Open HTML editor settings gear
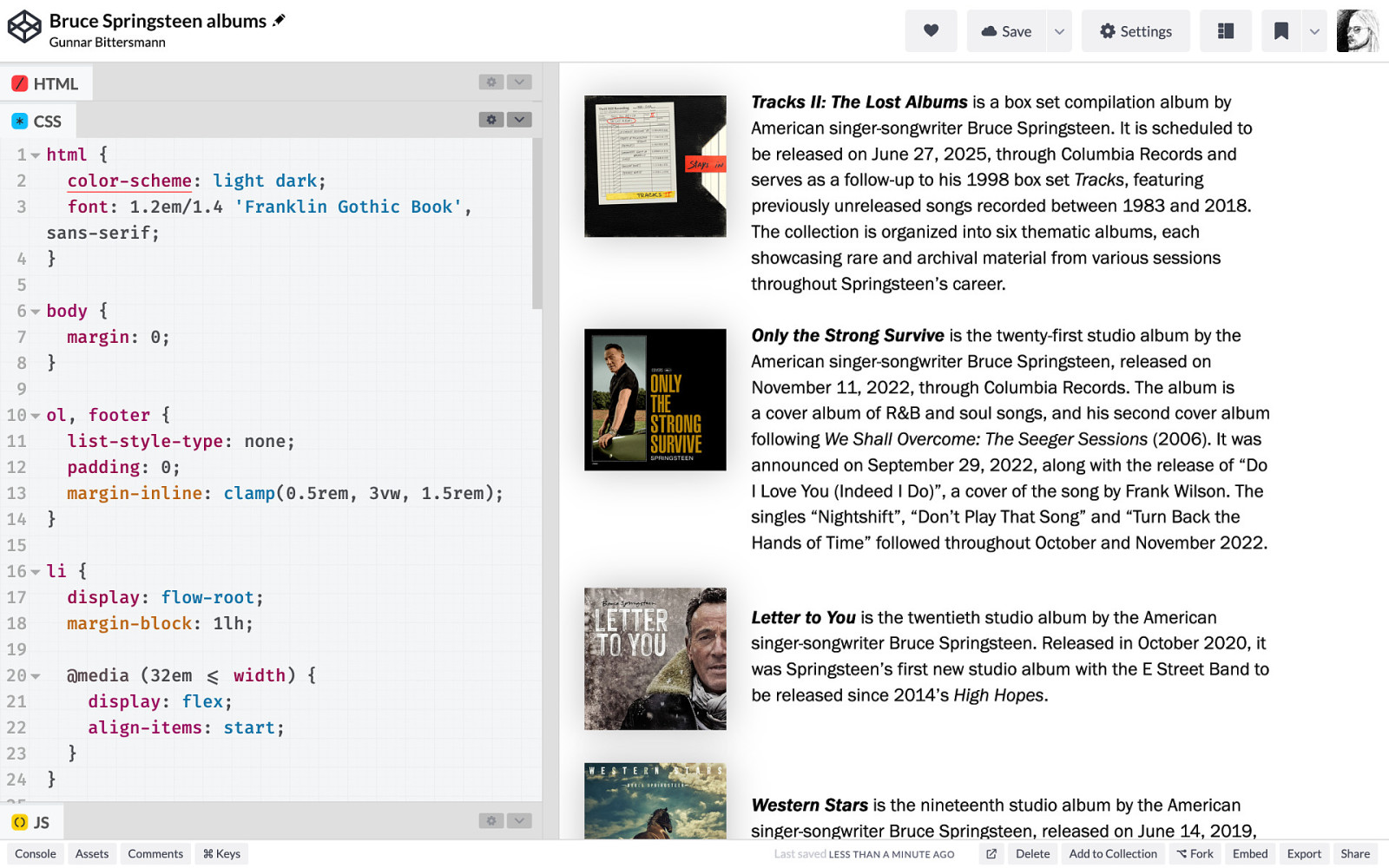This screenshot has width=1389, height=868. coord(491,82)
